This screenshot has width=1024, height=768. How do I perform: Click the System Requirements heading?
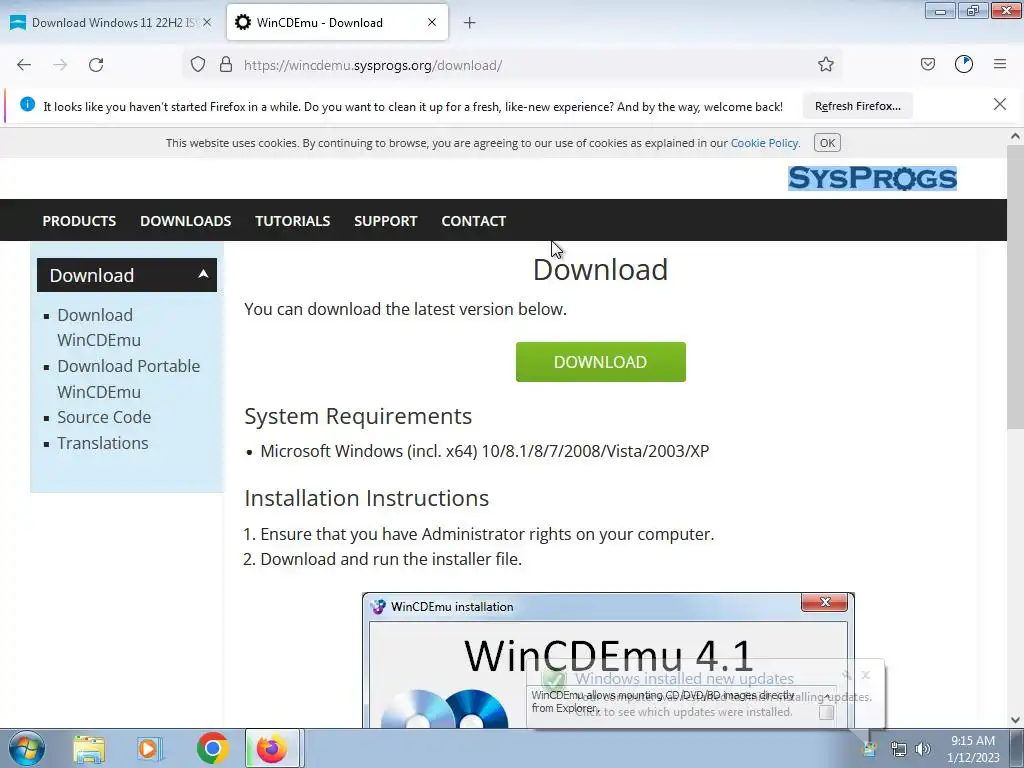click(358, 416)
